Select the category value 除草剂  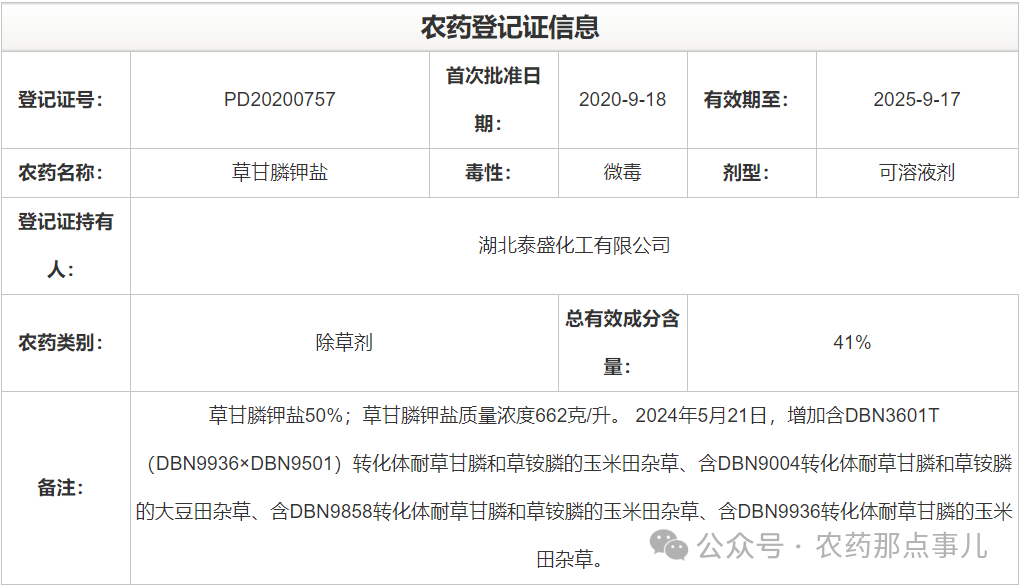pos(344,342)
